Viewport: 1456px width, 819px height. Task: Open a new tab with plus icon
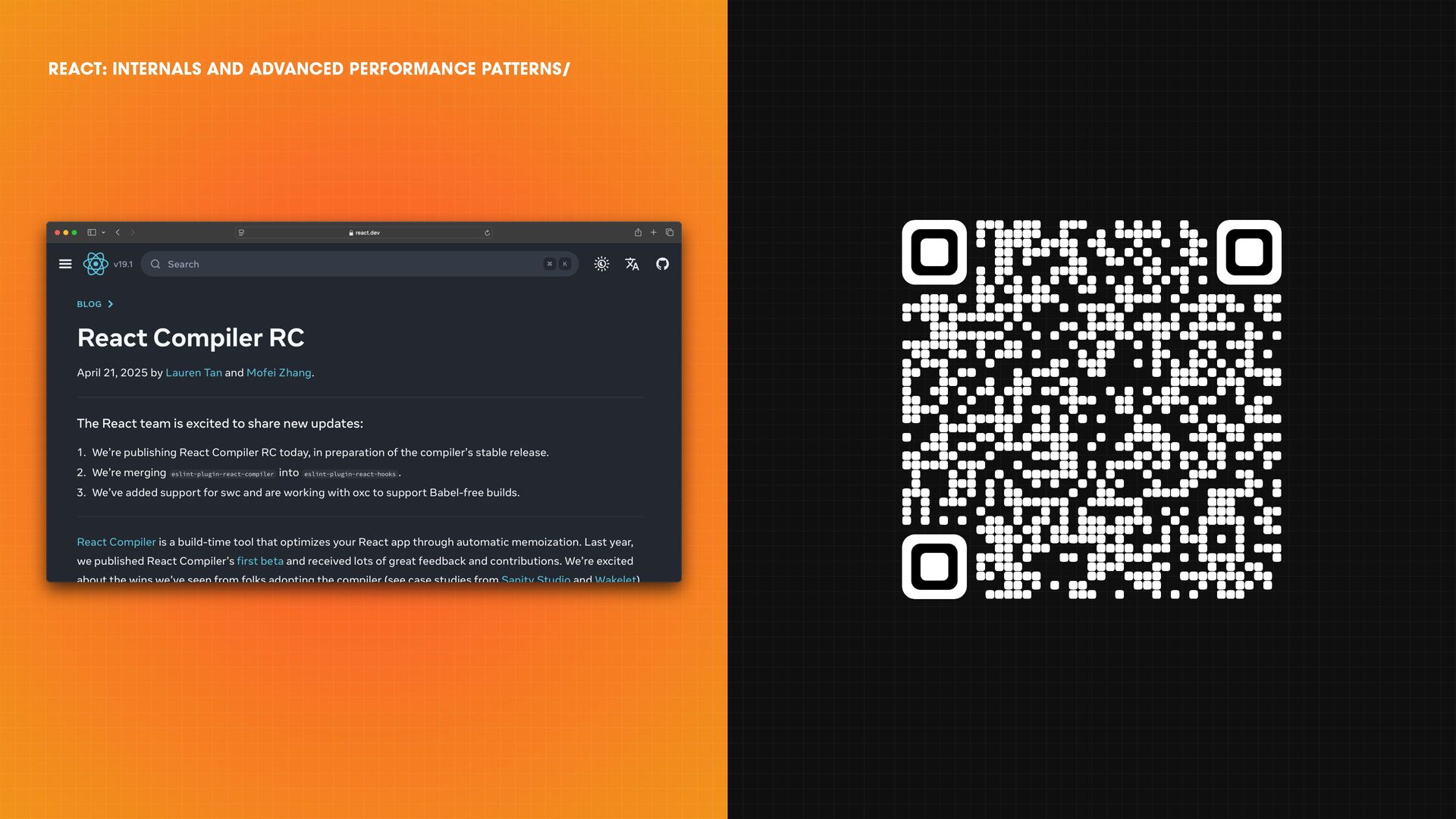click(x=654, y=233)
